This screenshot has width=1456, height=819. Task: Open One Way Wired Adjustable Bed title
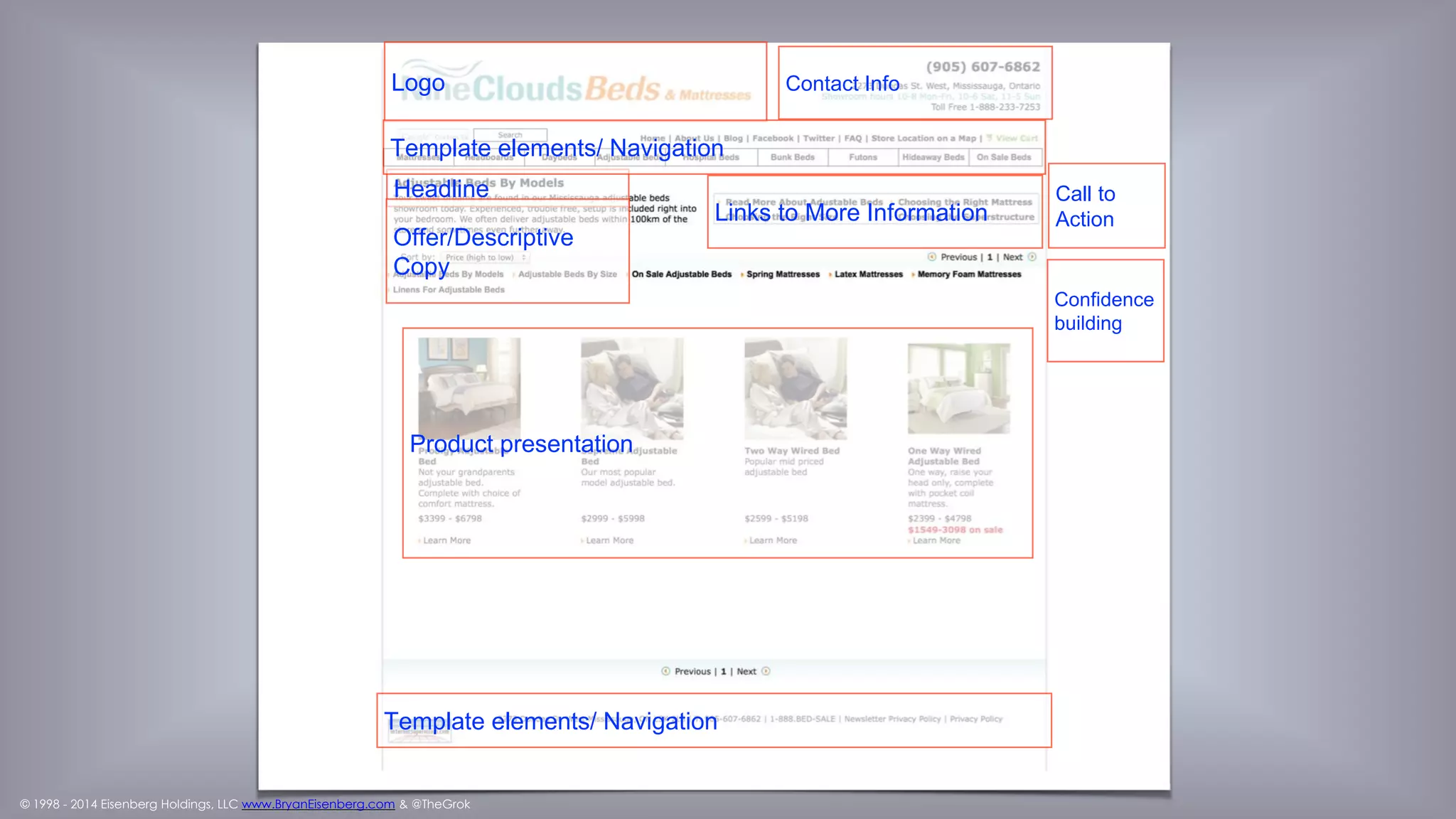(944, 456)
